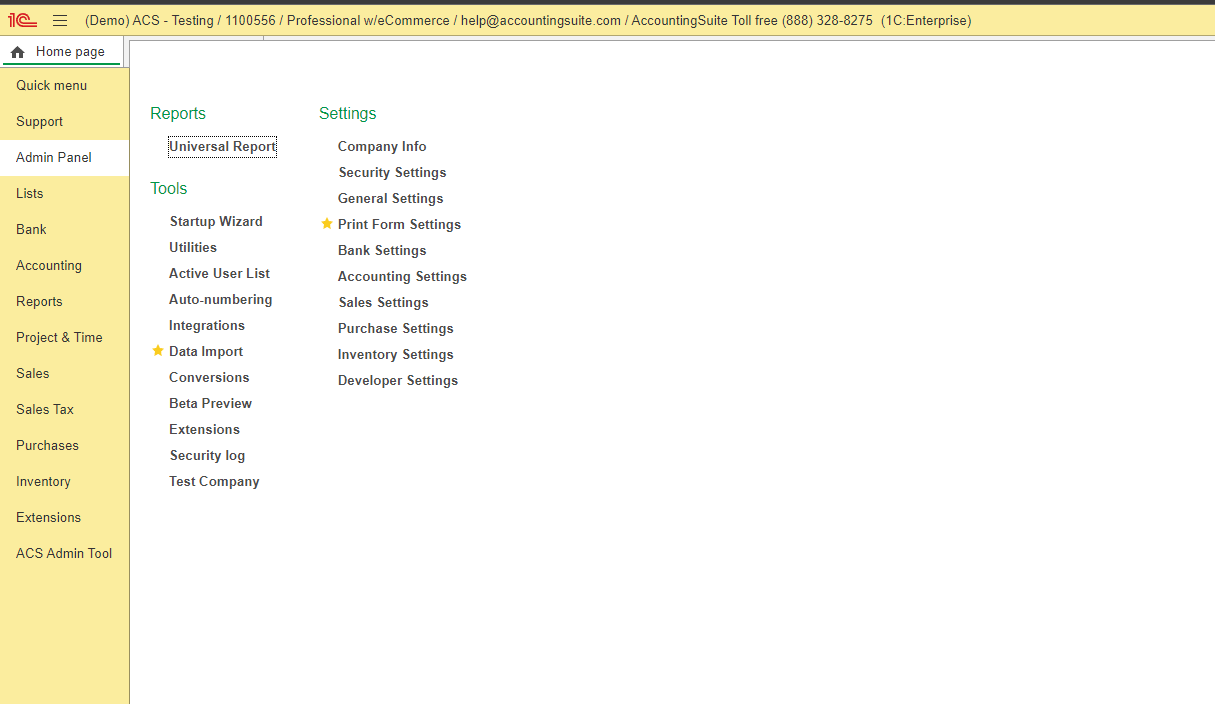This screenshot has height=704, width=1215.
Task: Go to the Support section
Action: (x=65, y=122)
